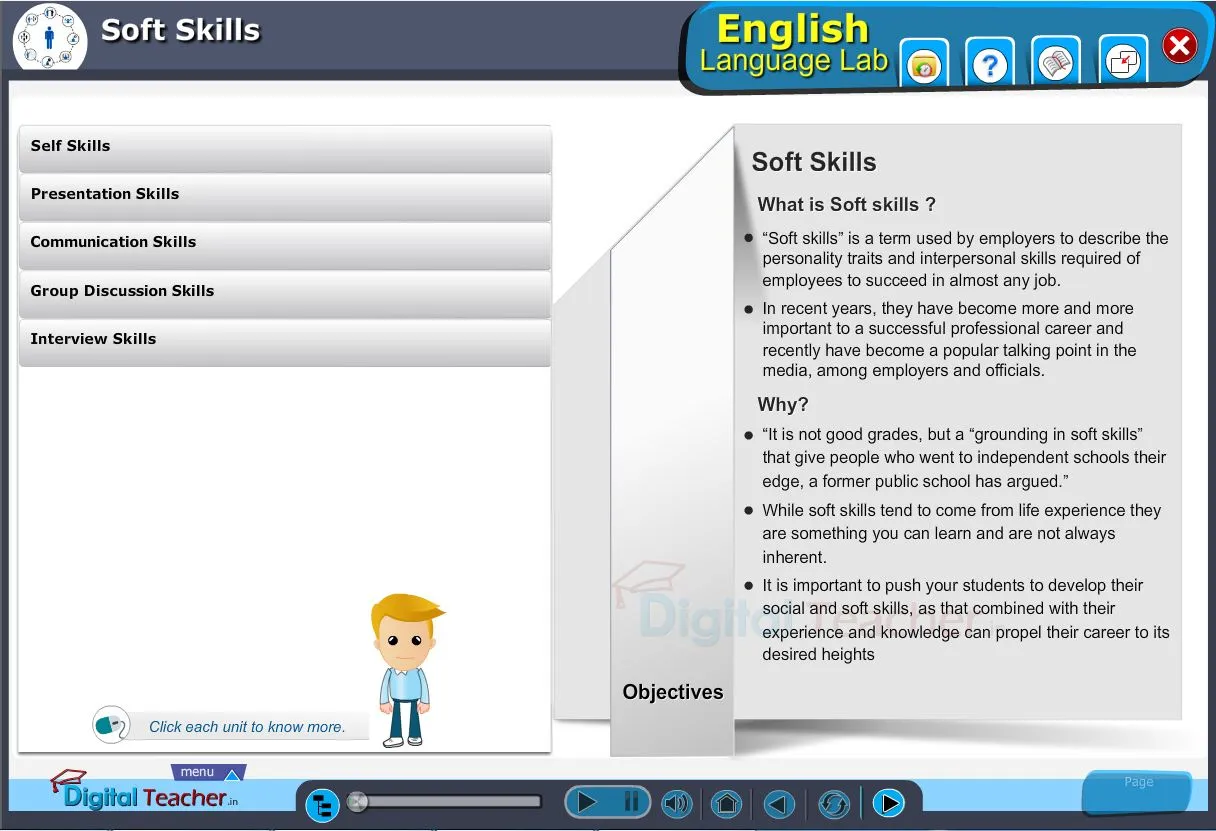The height and width of the screenshot is (831, 1216).
Task: Click the cartoon boy character
Action: pos(405,670)
